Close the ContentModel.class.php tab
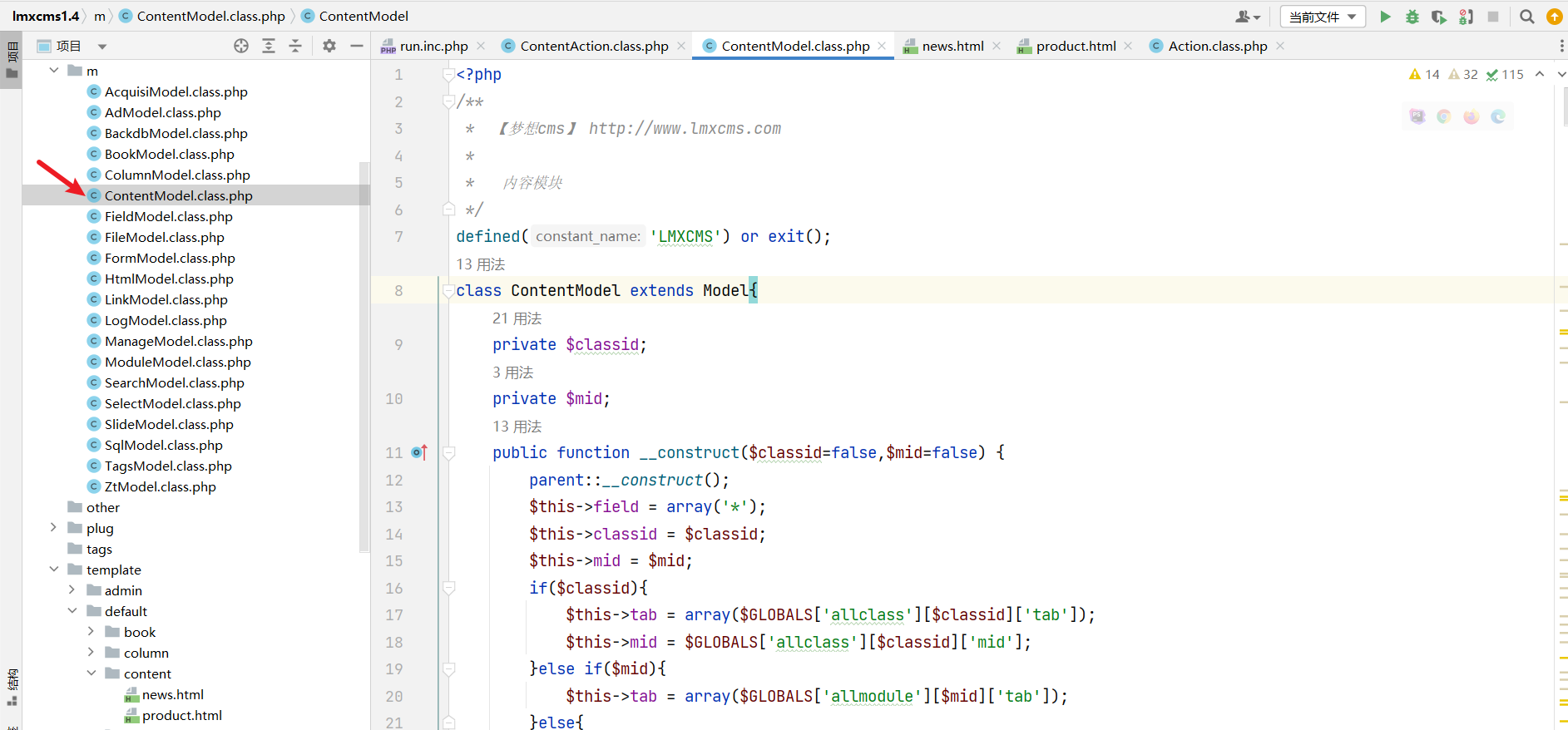Viewport: 1568px width, 730px height. click(882, 46)
